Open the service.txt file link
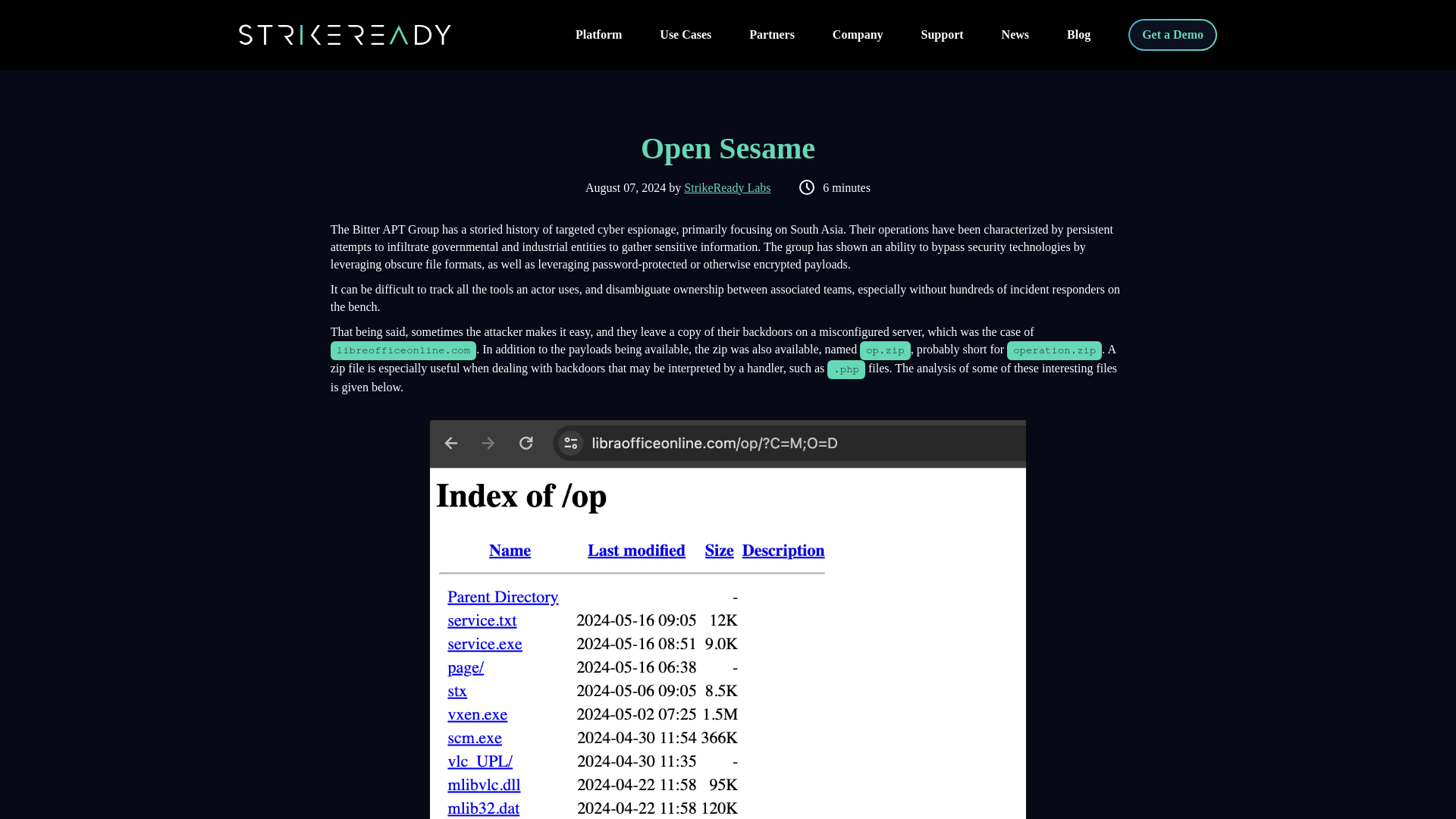 pos(482,621)
